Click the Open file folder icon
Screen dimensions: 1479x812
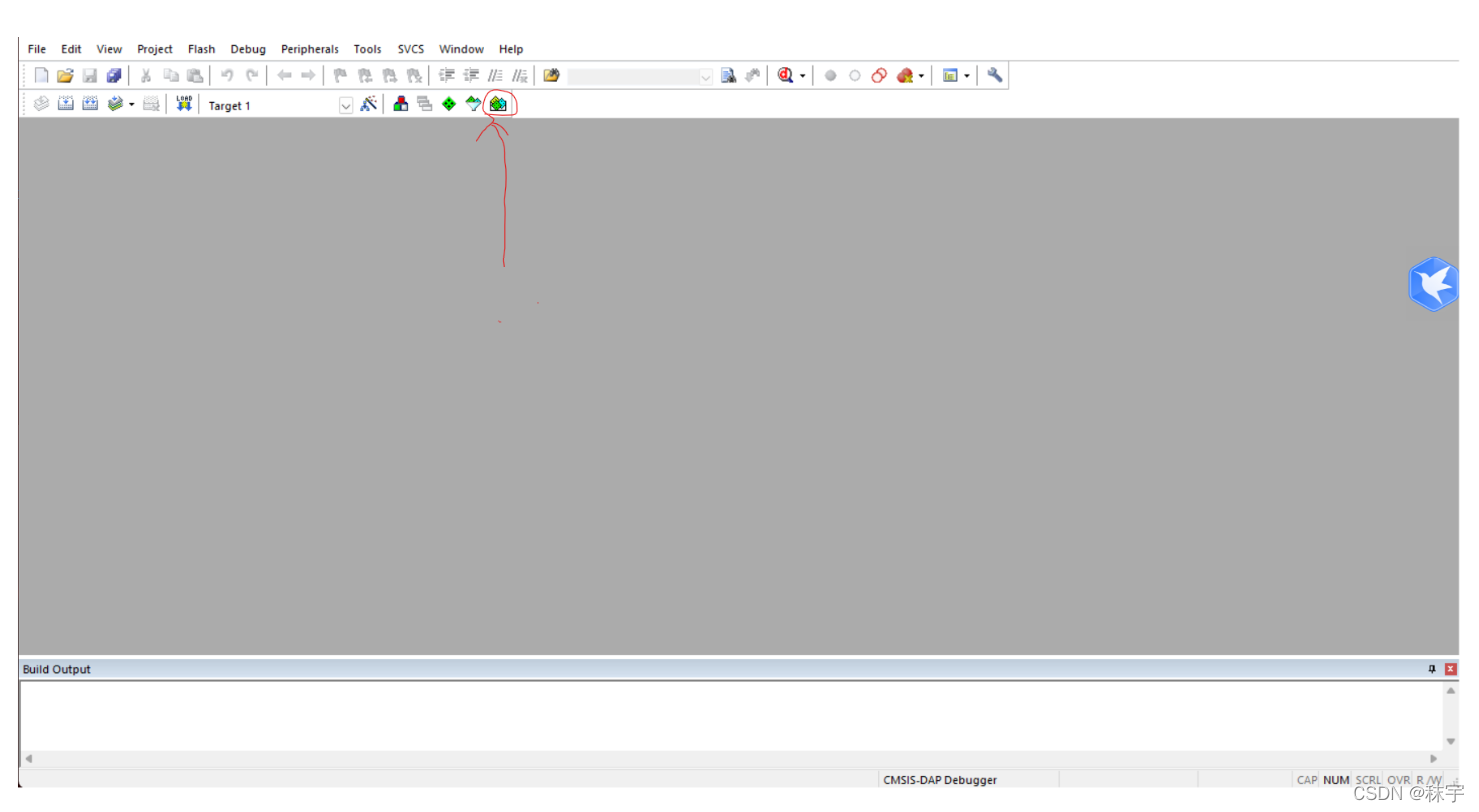click(x=65, y=75)
